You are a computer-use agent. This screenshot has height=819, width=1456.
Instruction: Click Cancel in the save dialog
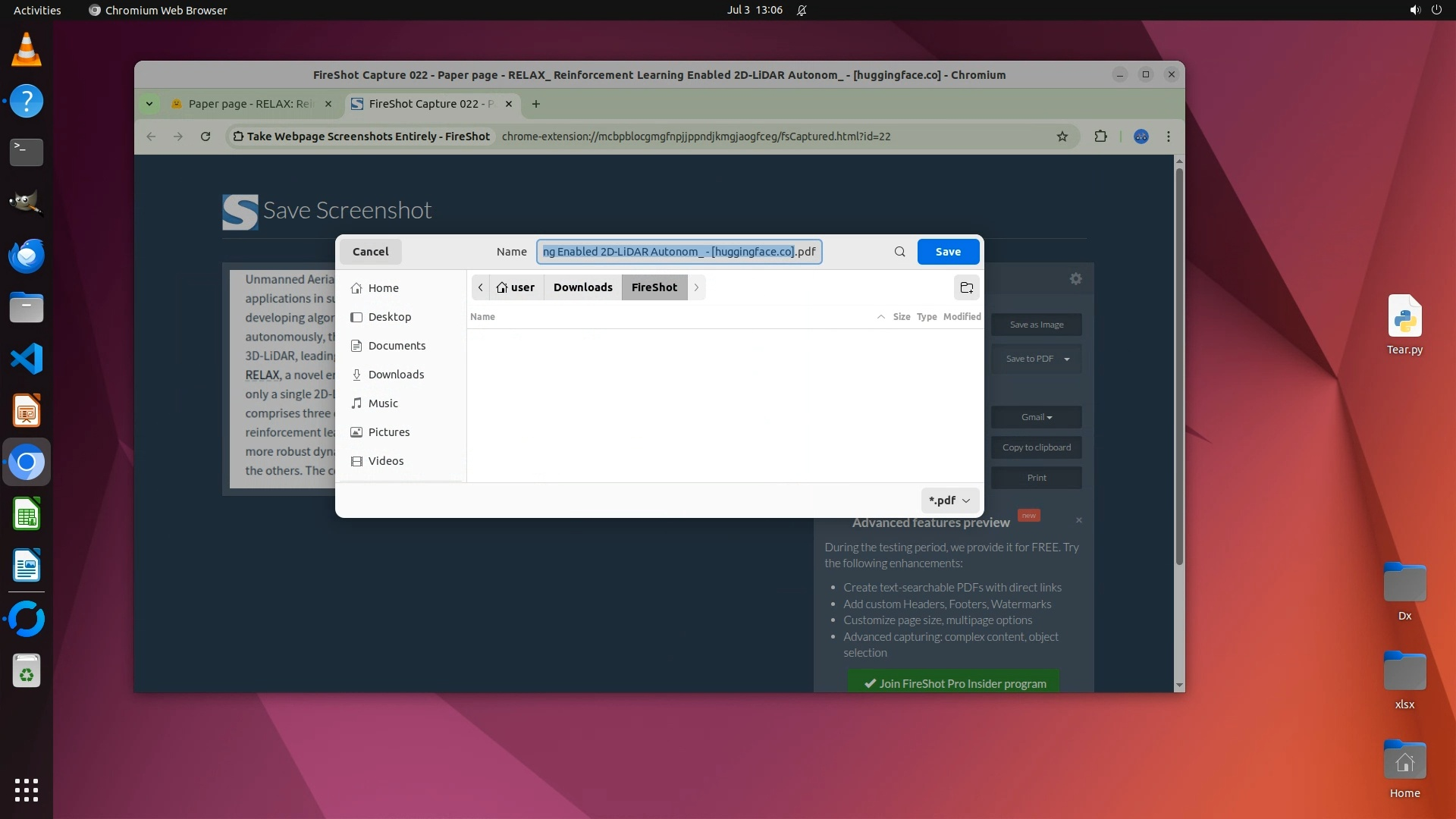(370, 252)
